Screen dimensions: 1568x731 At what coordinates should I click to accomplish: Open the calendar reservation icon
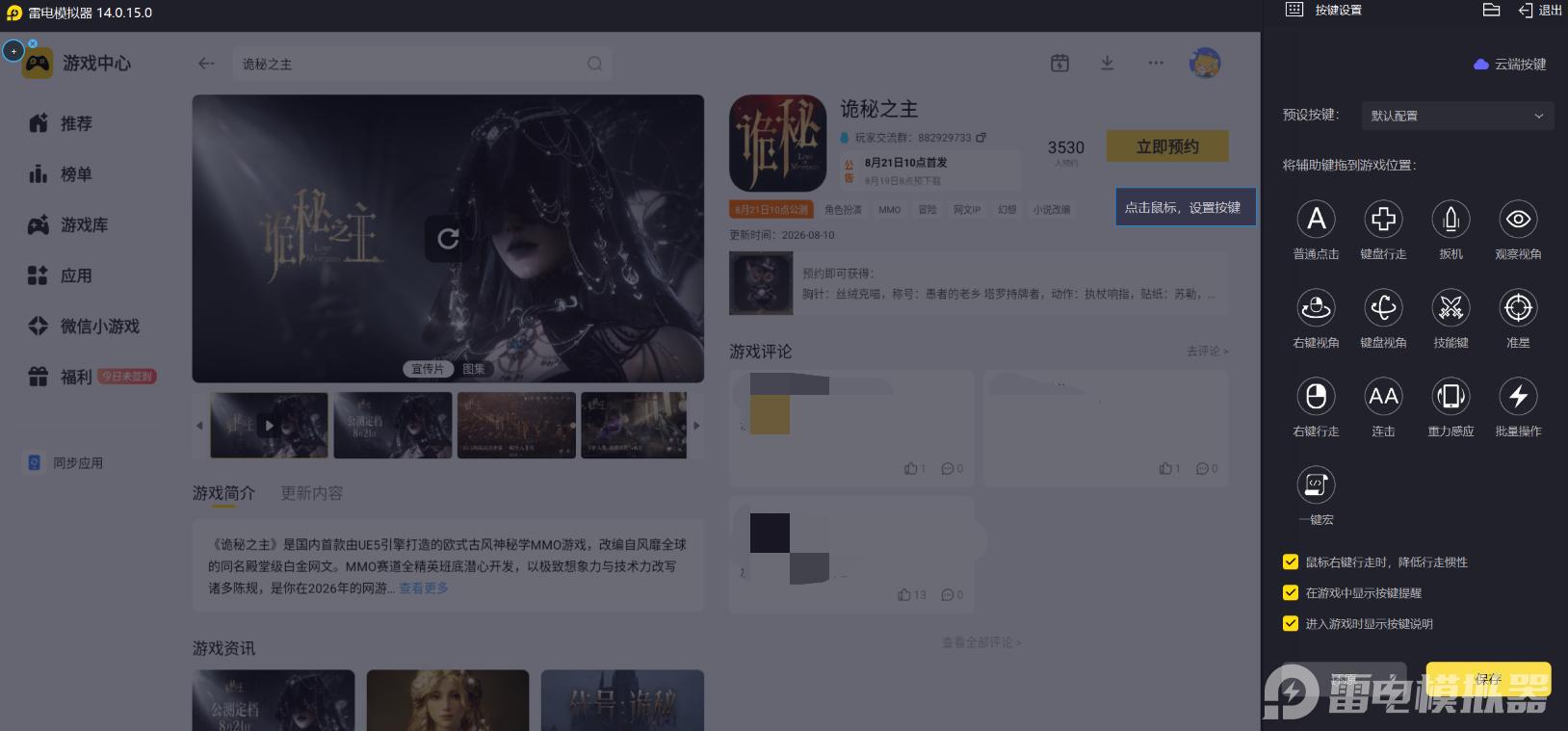[1059, 64]
